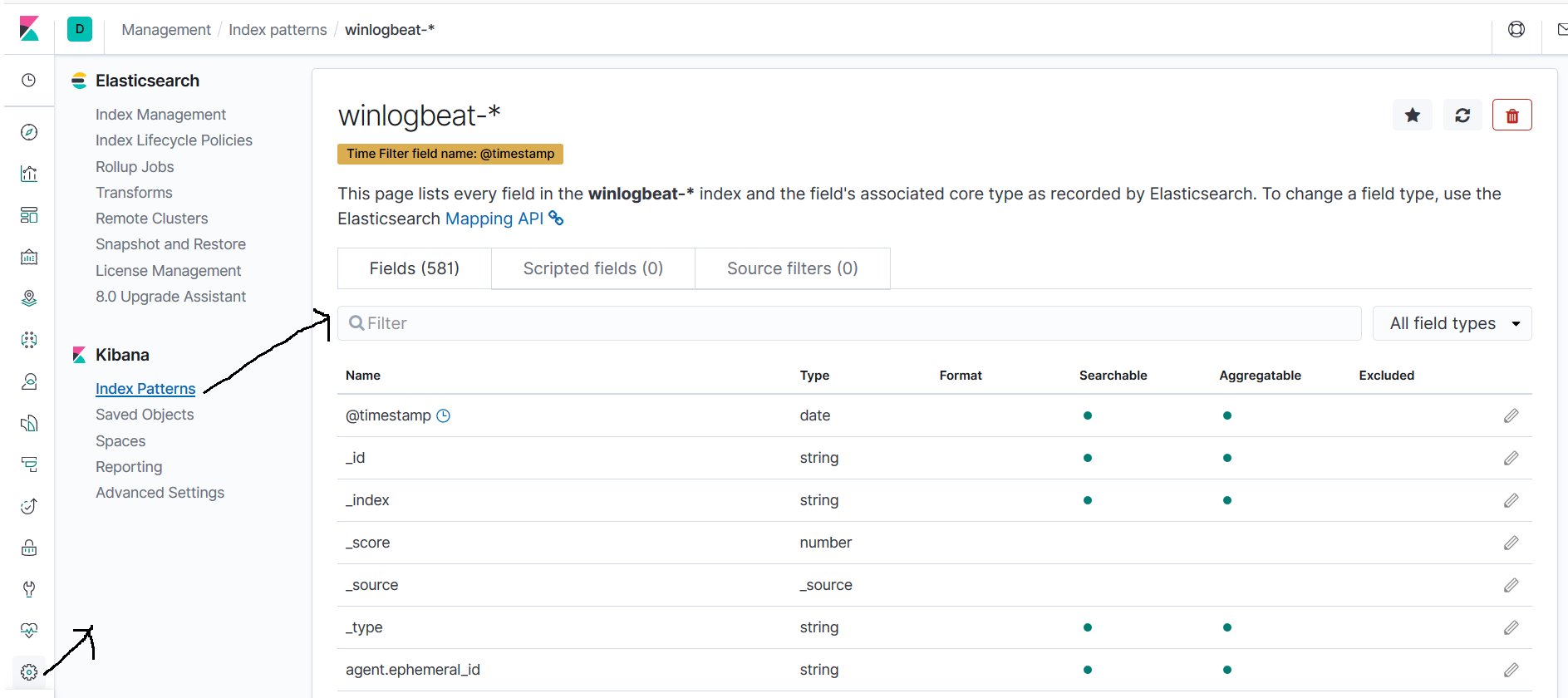1568x698 pixels.
Task: Open Visualize chart icon
Action: point(29,174)
